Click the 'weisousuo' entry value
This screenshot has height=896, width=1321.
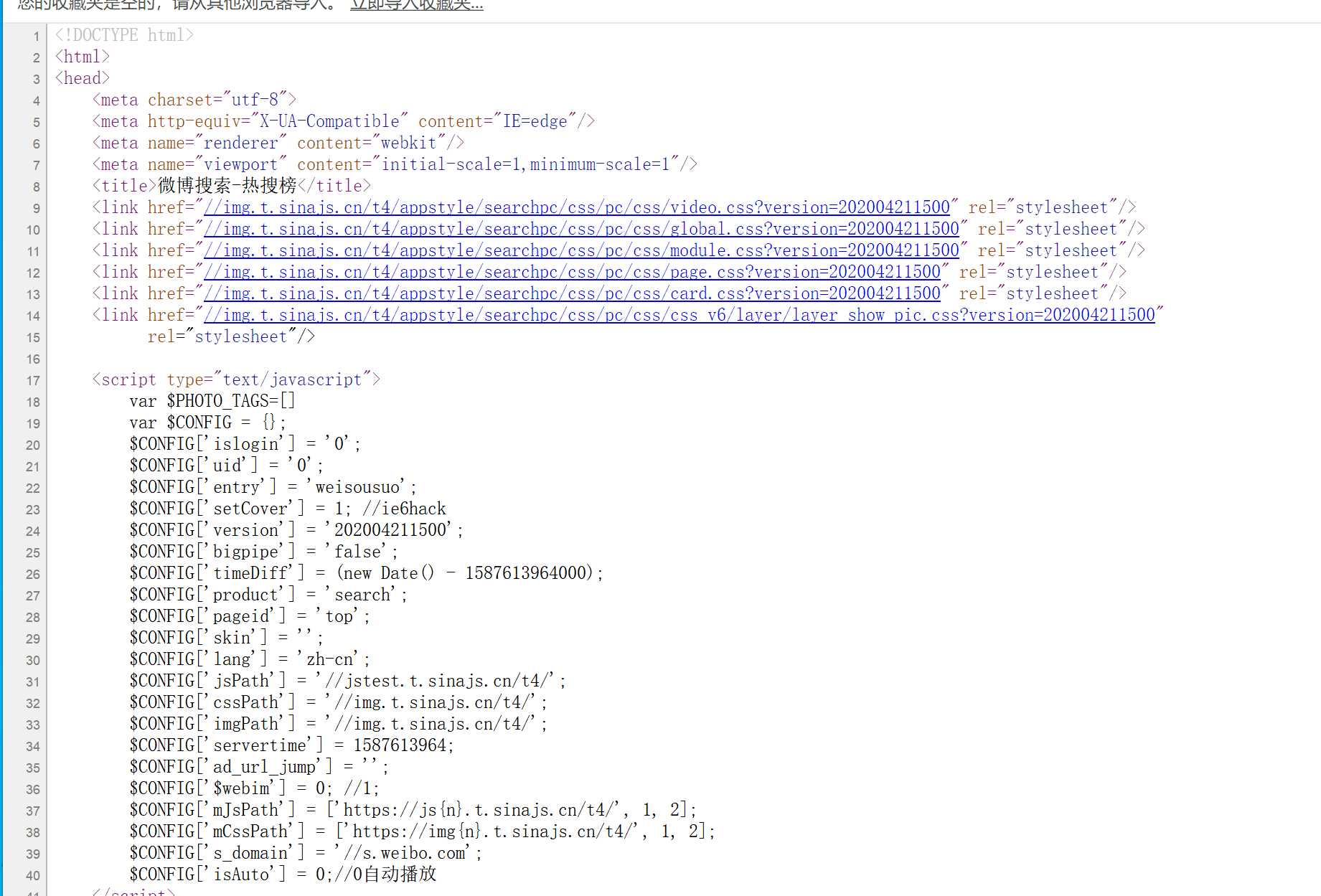357,487
